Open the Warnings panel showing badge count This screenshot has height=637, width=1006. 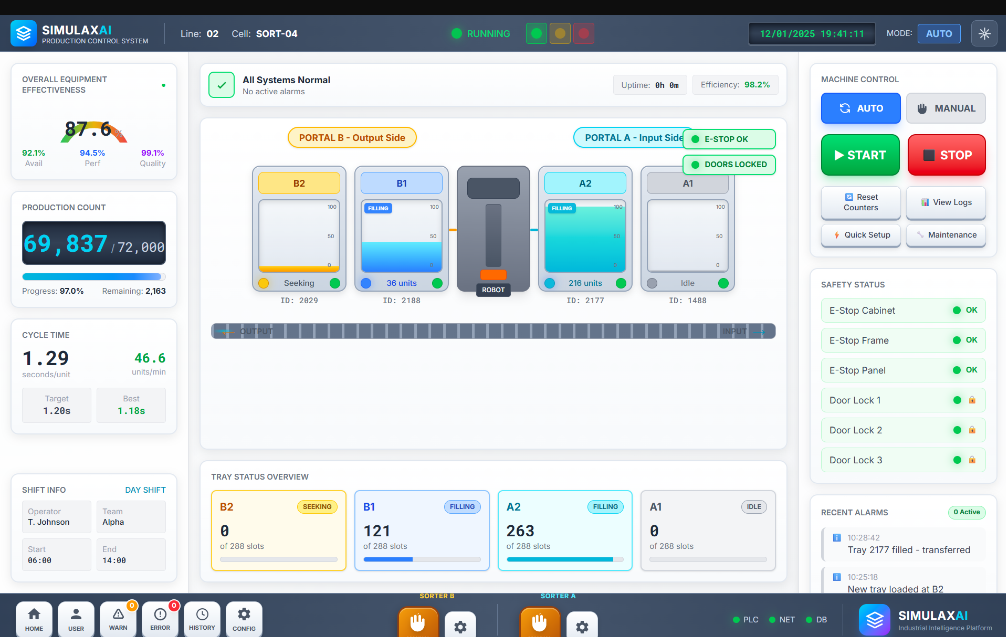tap(118, 618)
